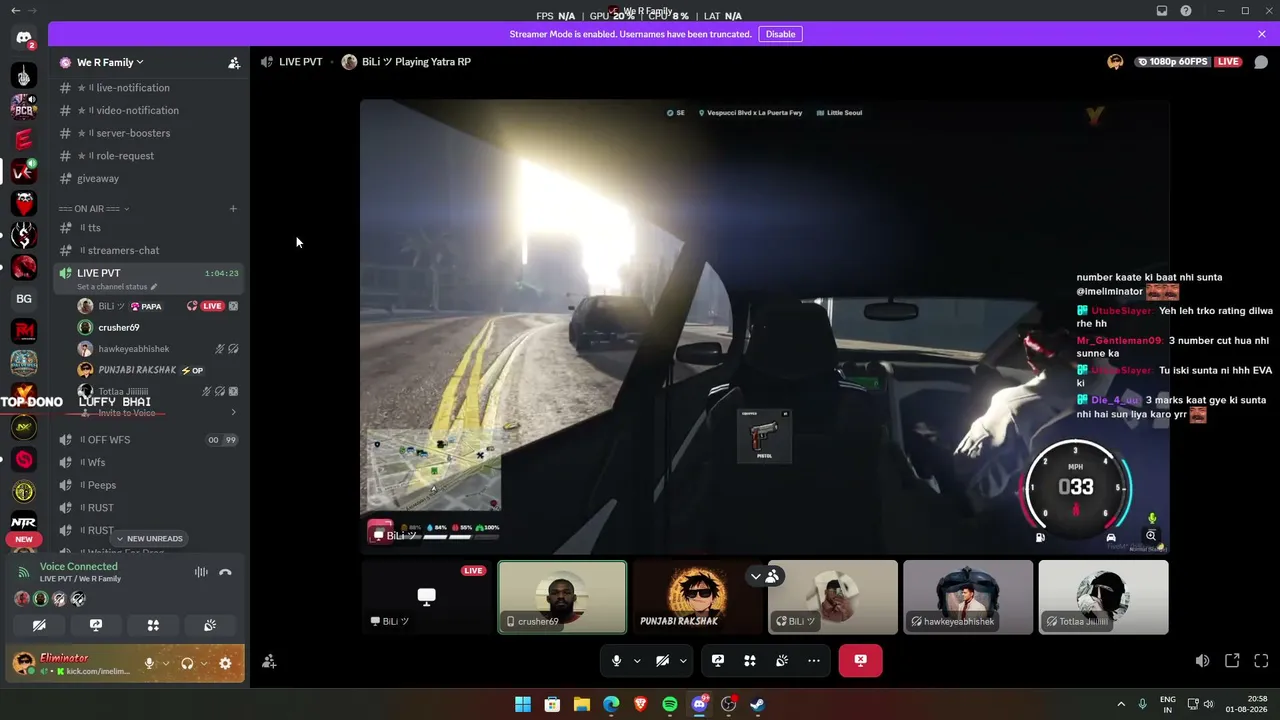Viewport: 1280px width, 720px height.
Task: Disconnect from voice in Voice Connected panel
Action: coord(225,572)
